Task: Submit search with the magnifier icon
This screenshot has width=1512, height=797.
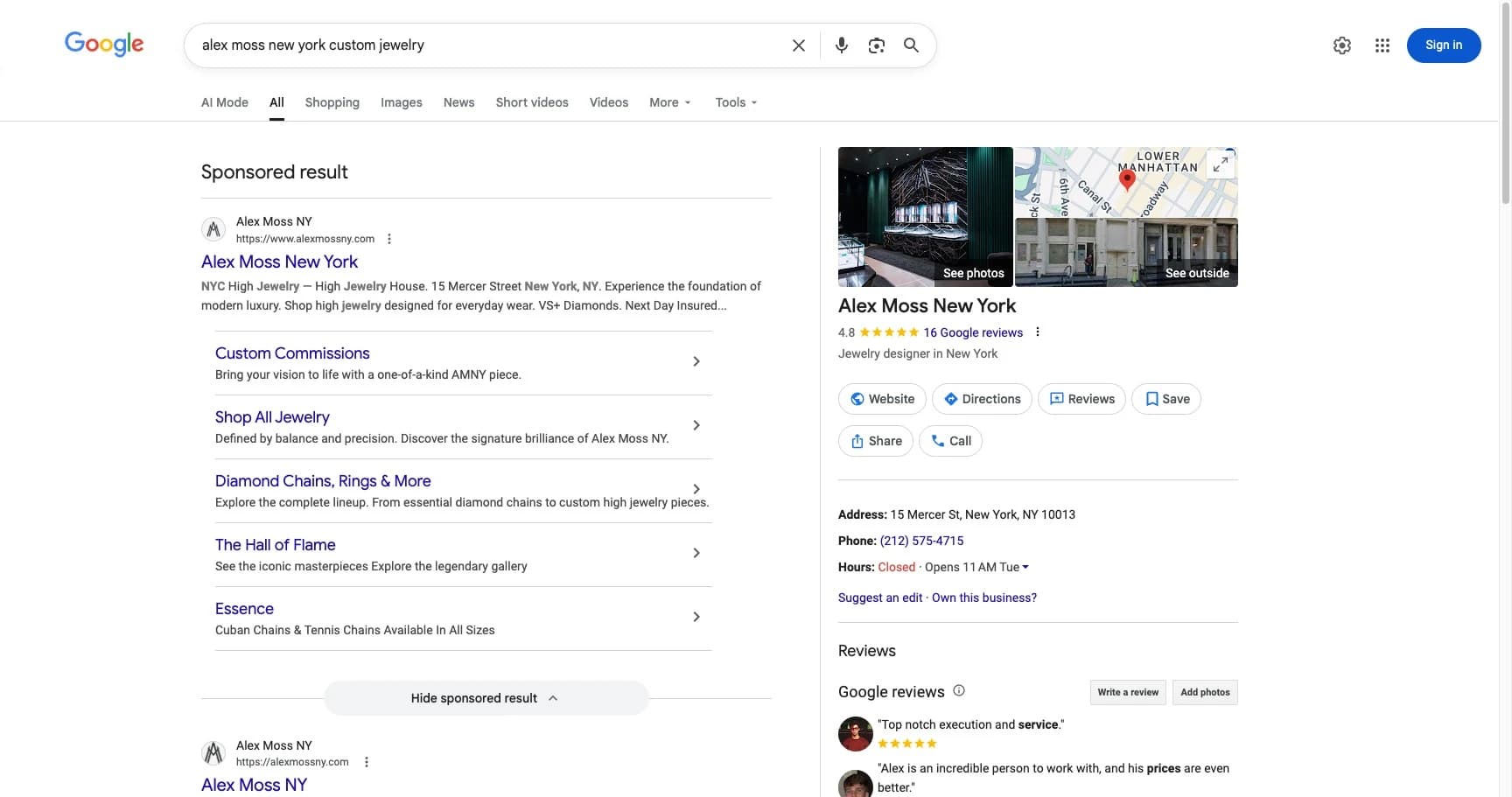Action: 911,45
